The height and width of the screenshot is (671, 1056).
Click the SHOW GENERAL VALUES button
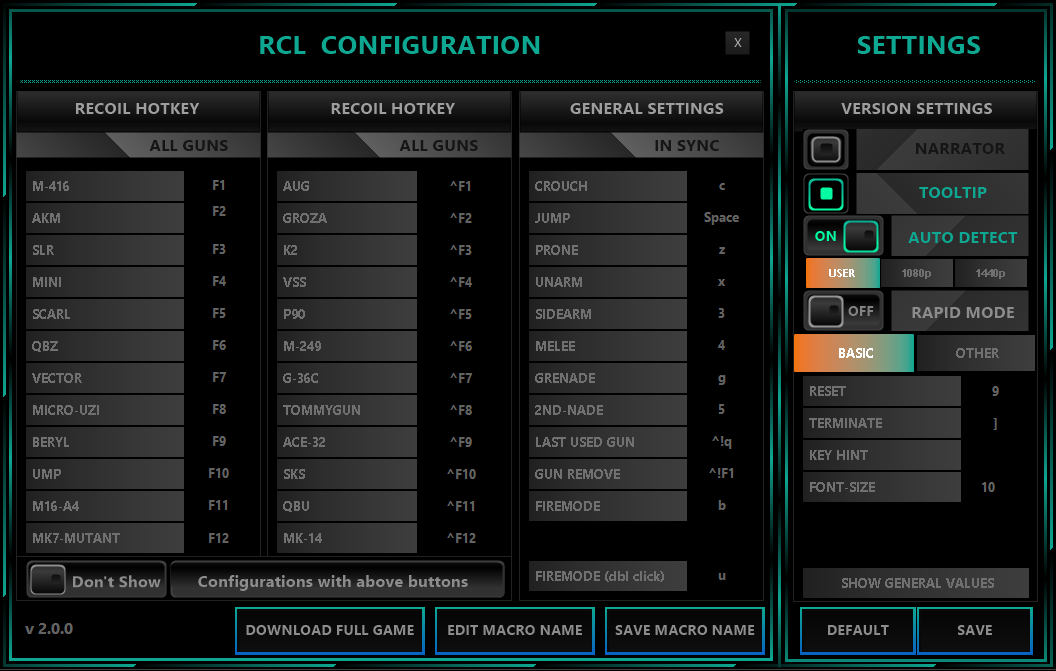(916, 583)
